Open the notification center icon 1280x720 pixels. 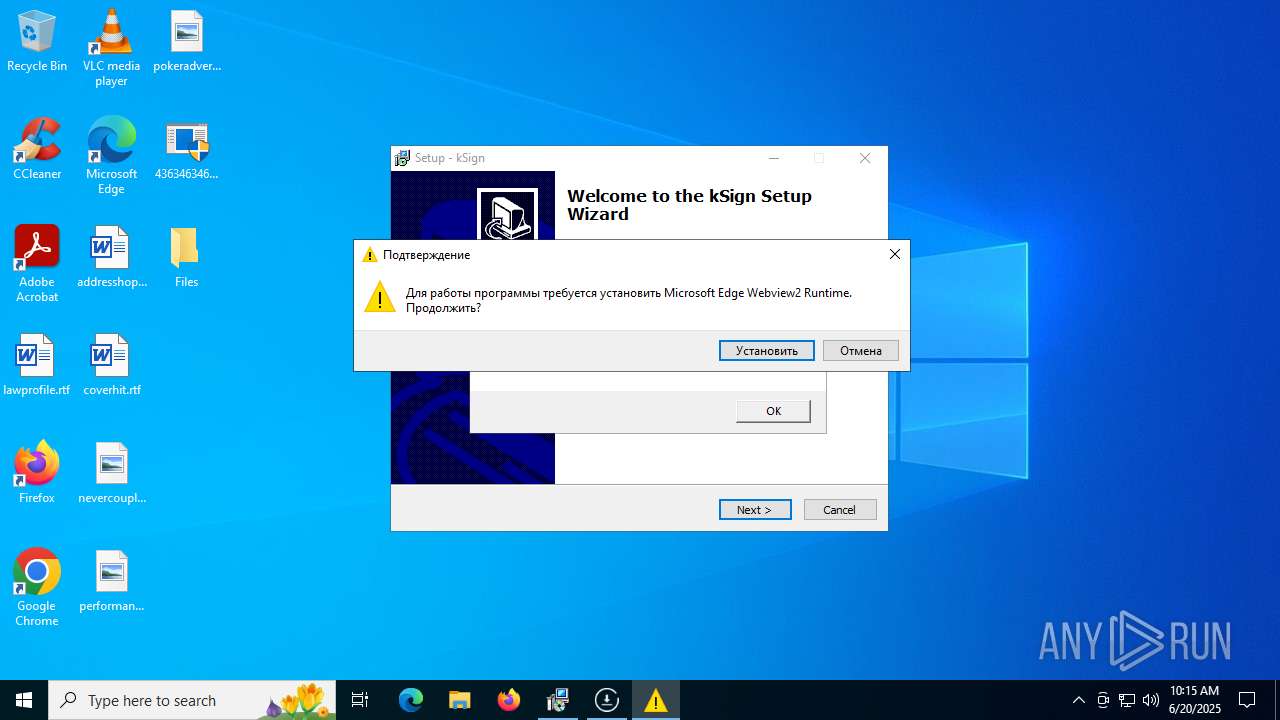1247,700
